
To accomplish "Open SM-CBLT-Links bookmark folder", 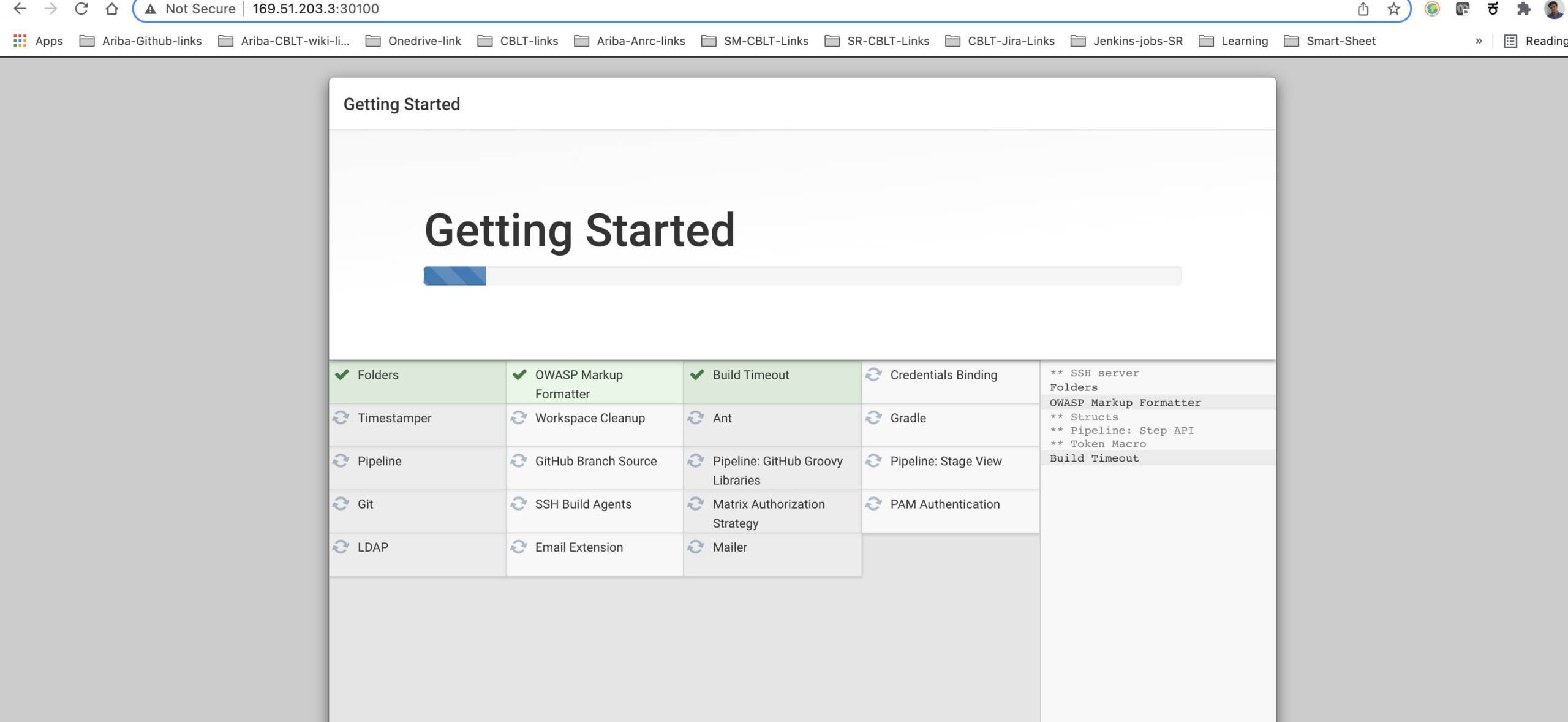I will pos(755,41).
